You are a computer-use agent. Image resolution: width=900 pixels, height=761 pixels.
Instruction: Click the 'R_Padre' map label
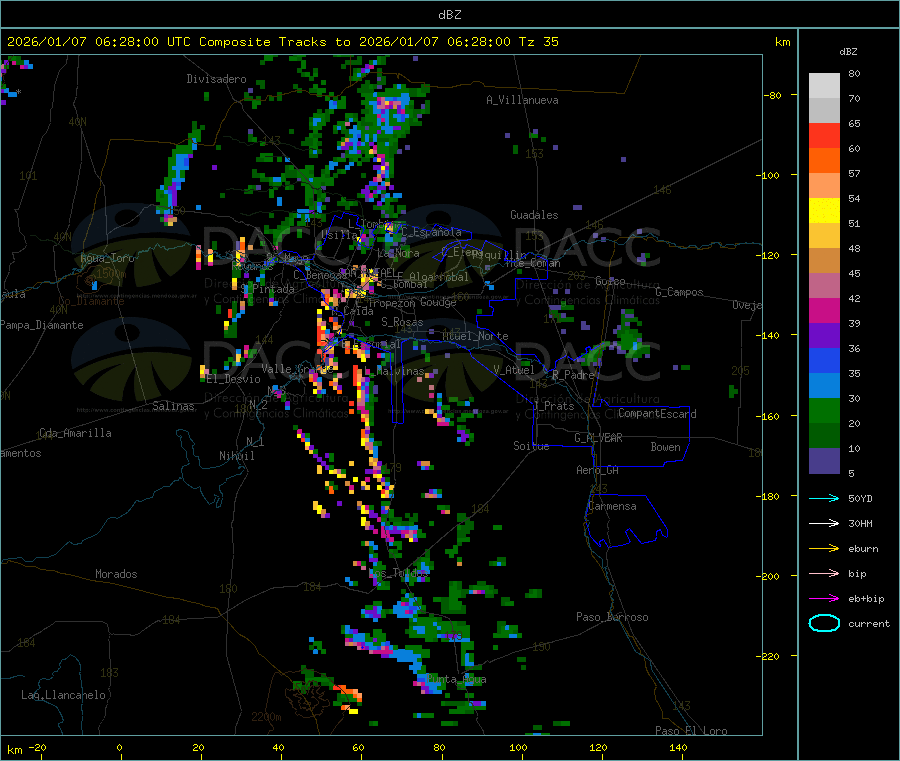tap(573, 375)
